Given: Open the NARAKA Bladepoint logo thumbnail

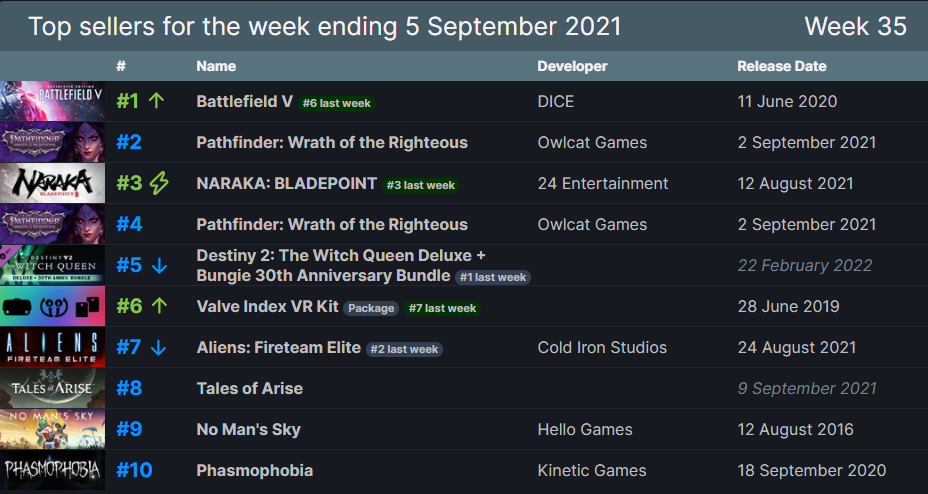Looking at the screenshot, I should tap(52, 183).
